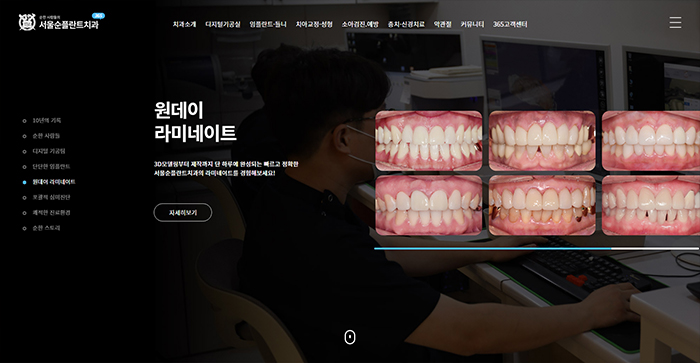
Task: Select the 10년의 기록 section dot
Action: click(x=24, y=121)
